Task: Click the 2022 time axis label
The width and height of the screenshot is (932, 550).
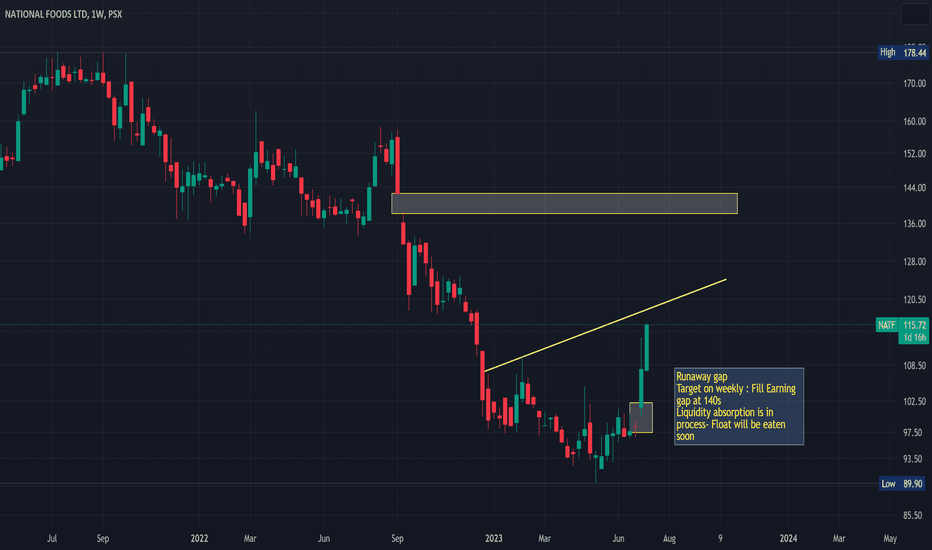Action: [199, 539]
